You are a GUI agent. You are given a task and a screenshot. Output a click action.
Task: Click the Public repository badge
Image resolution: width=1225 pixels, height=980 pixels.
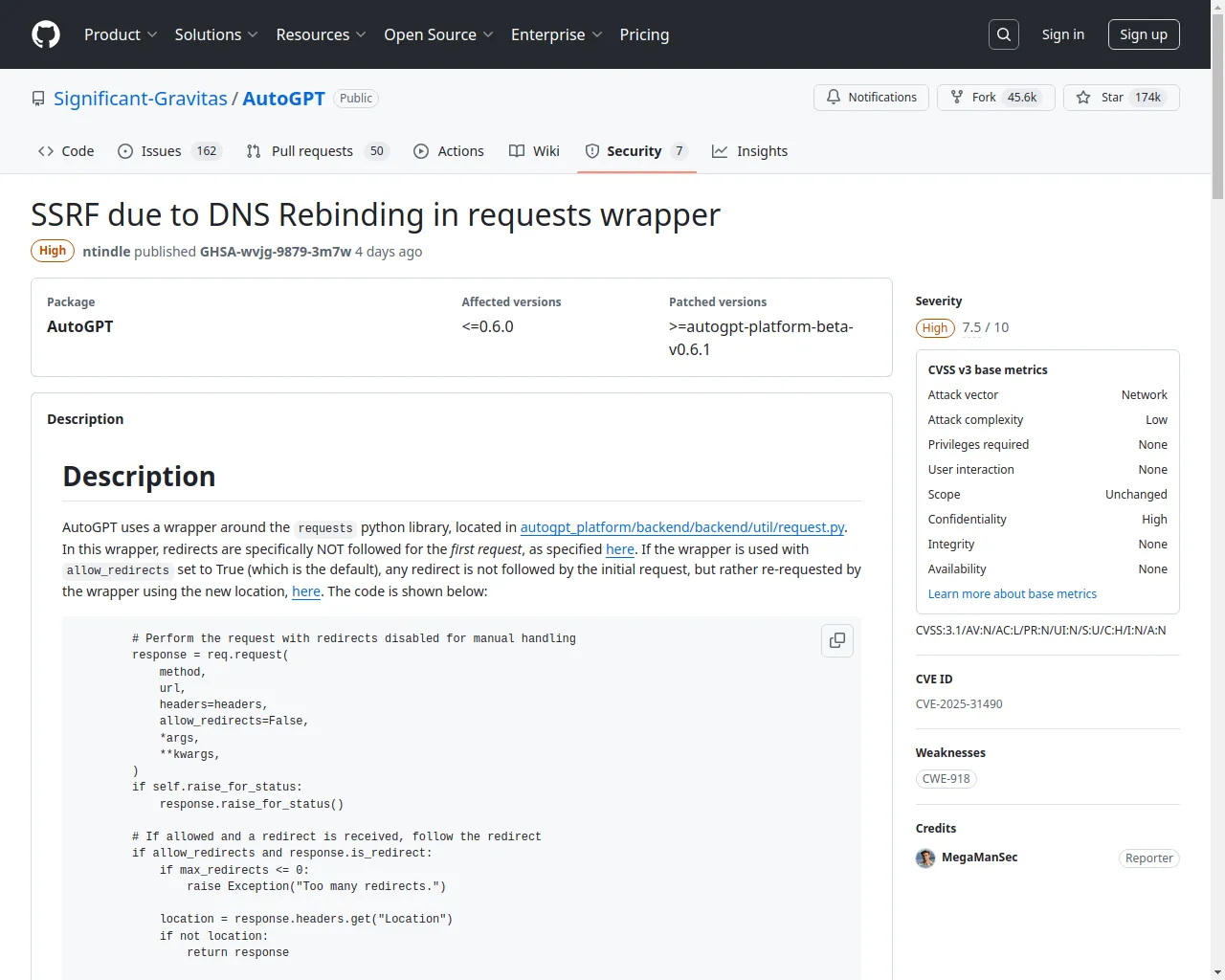click(356, 99)
